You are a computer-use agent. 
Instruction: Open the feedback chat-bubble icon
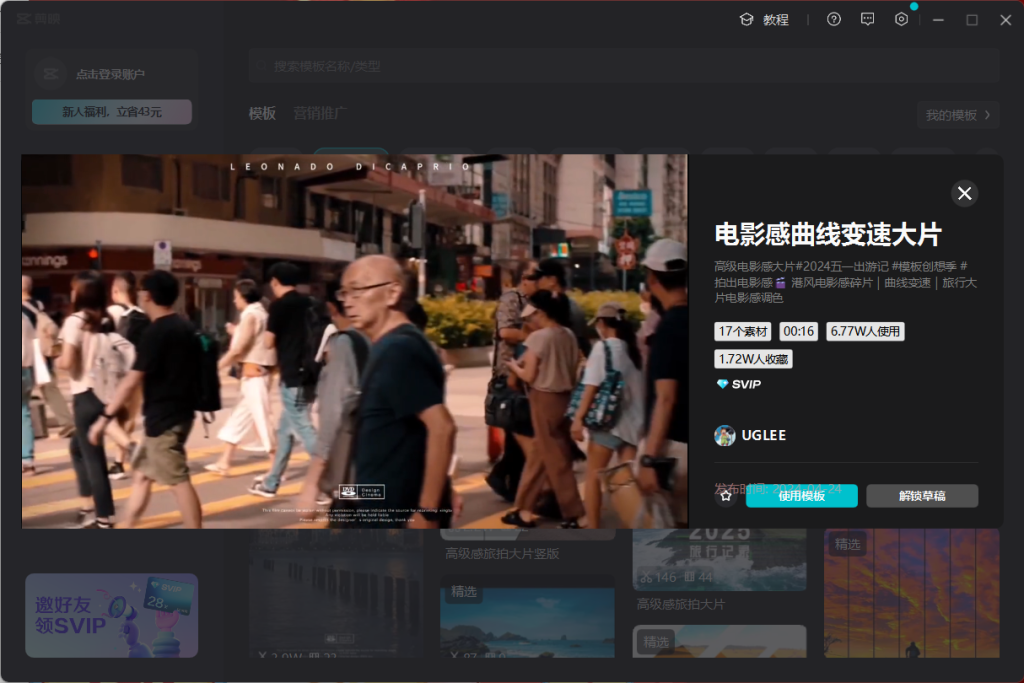pyautogui.click(x=867, y=19)
